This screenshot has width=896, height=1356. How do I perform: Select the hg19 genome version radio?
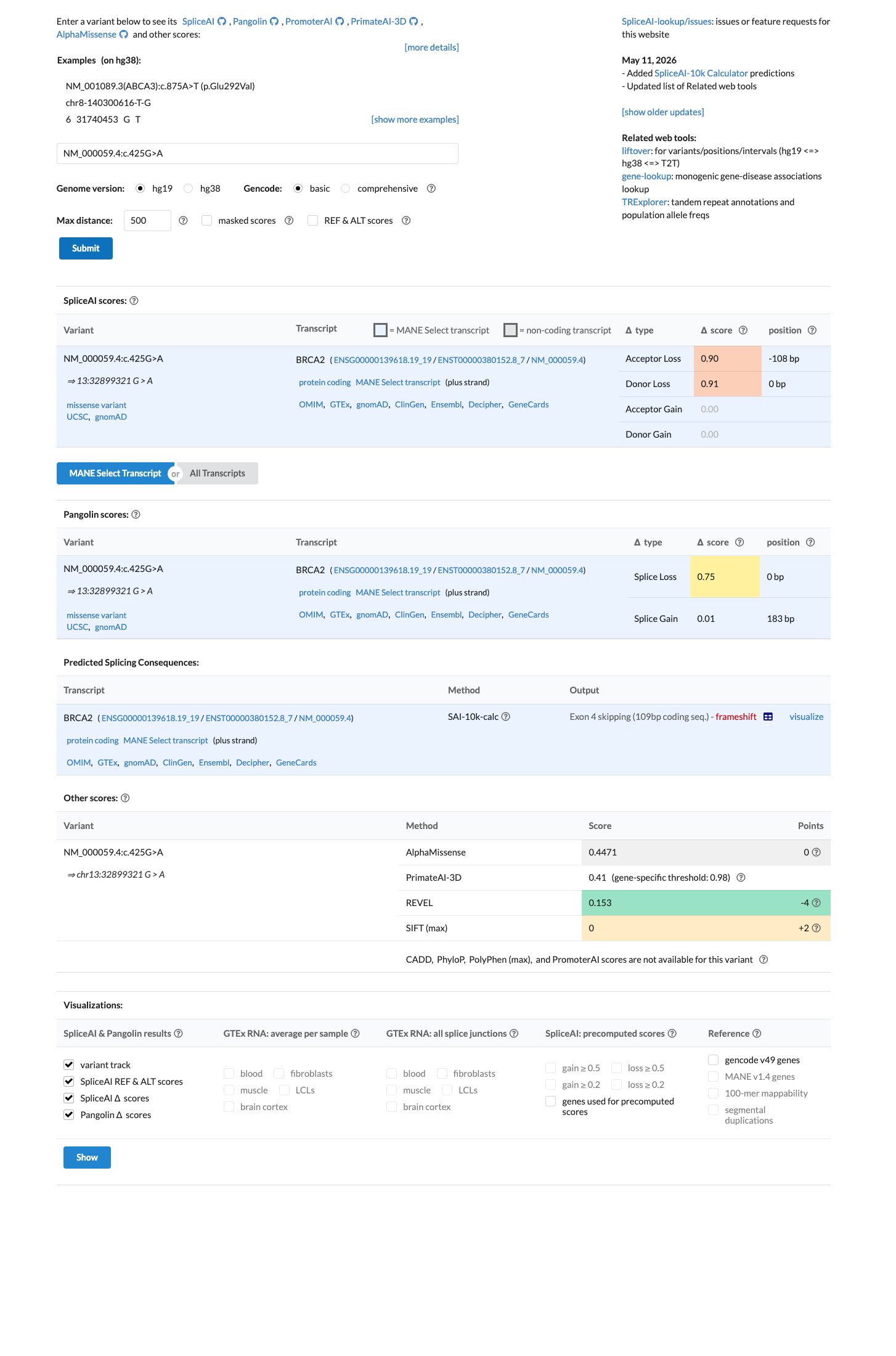[141, 189]
